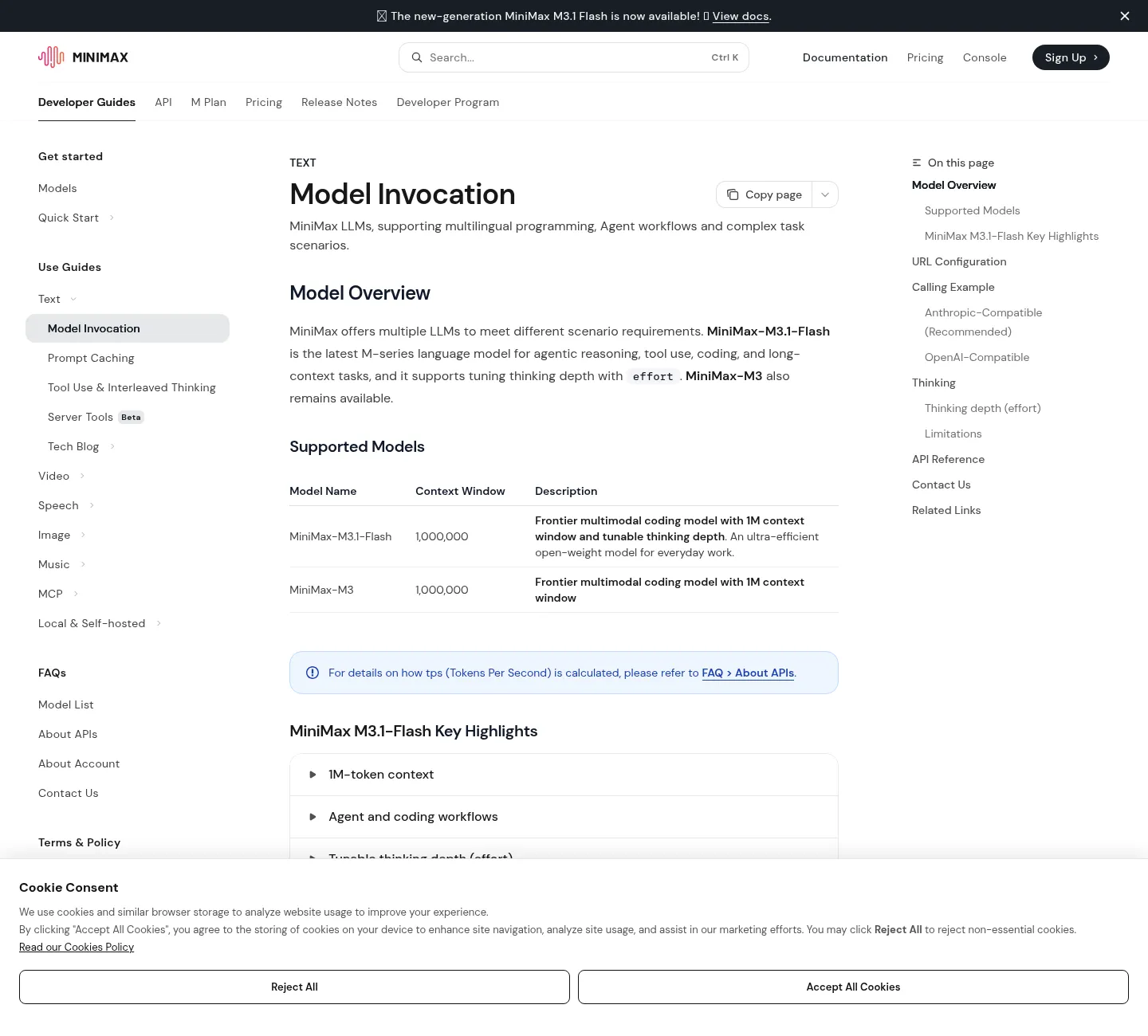The image size is (1148, 1036).
Task: Open the Developer Program tab
Action: (x=448, y=102)
